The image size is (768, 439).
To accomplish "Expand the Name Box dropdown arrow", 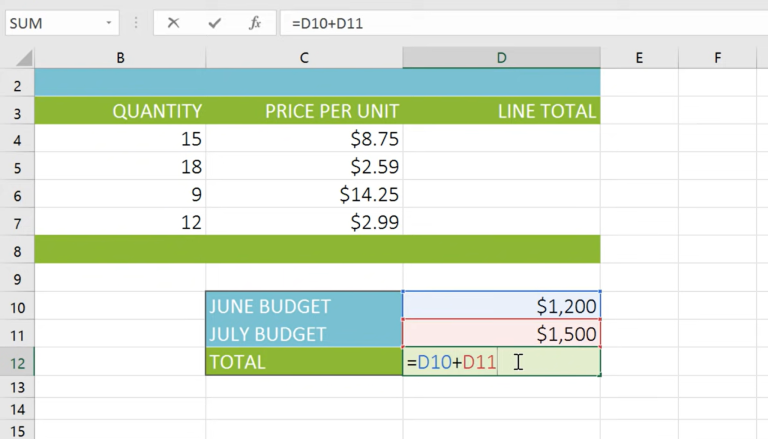I will click(108, 23).
